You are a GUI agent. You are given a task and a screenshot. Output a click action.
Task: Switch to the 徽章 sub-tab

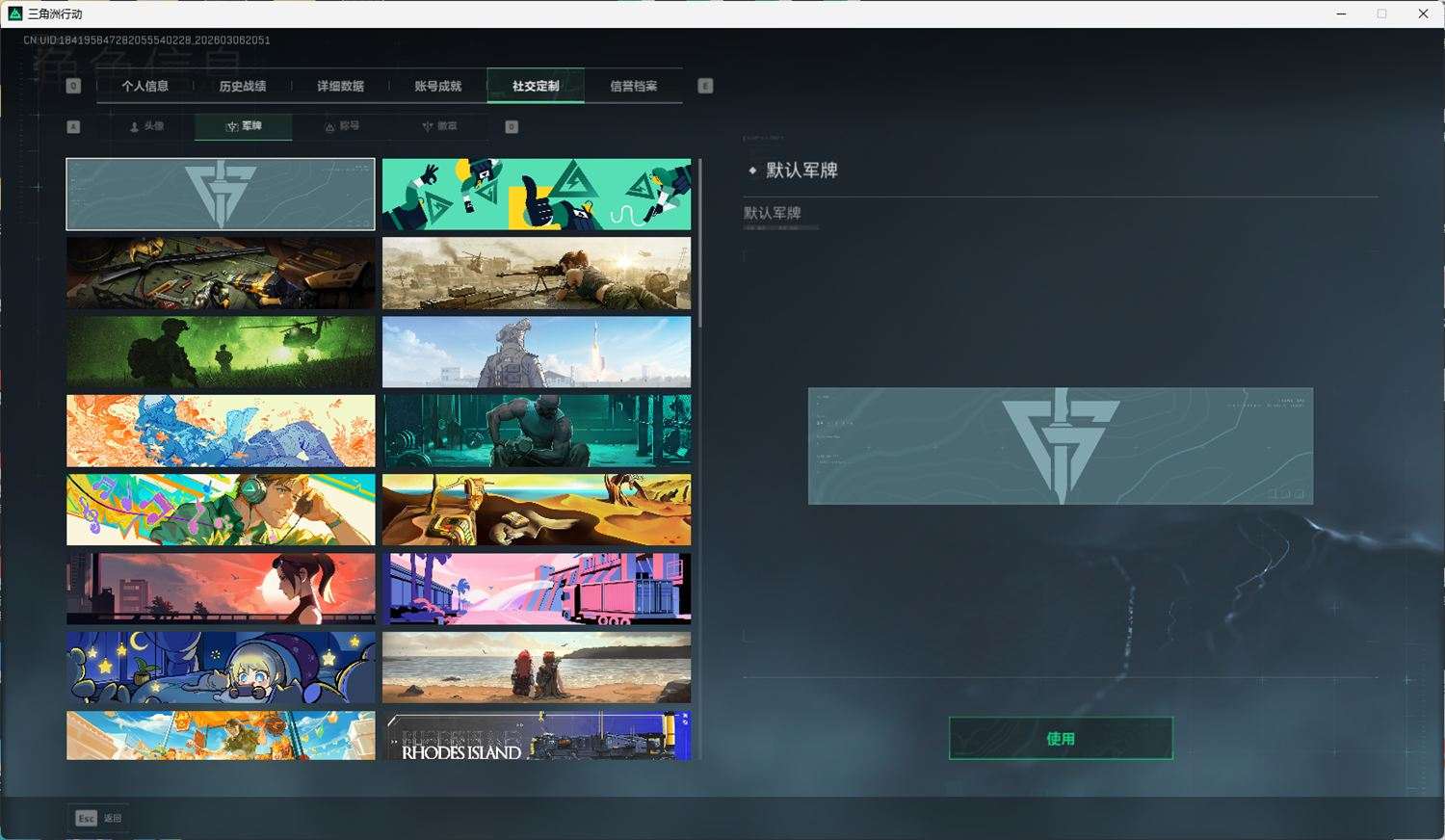coord(439,126)
